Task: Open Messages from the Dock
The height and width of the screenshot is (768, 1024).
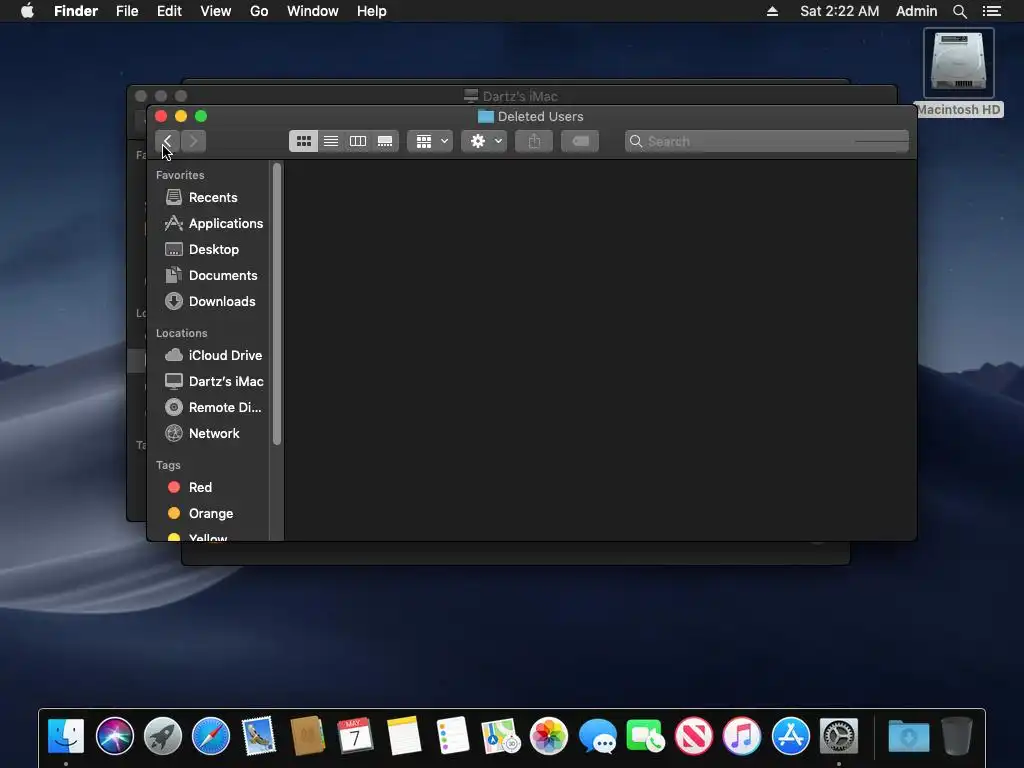Action: (x=597, y=736)
